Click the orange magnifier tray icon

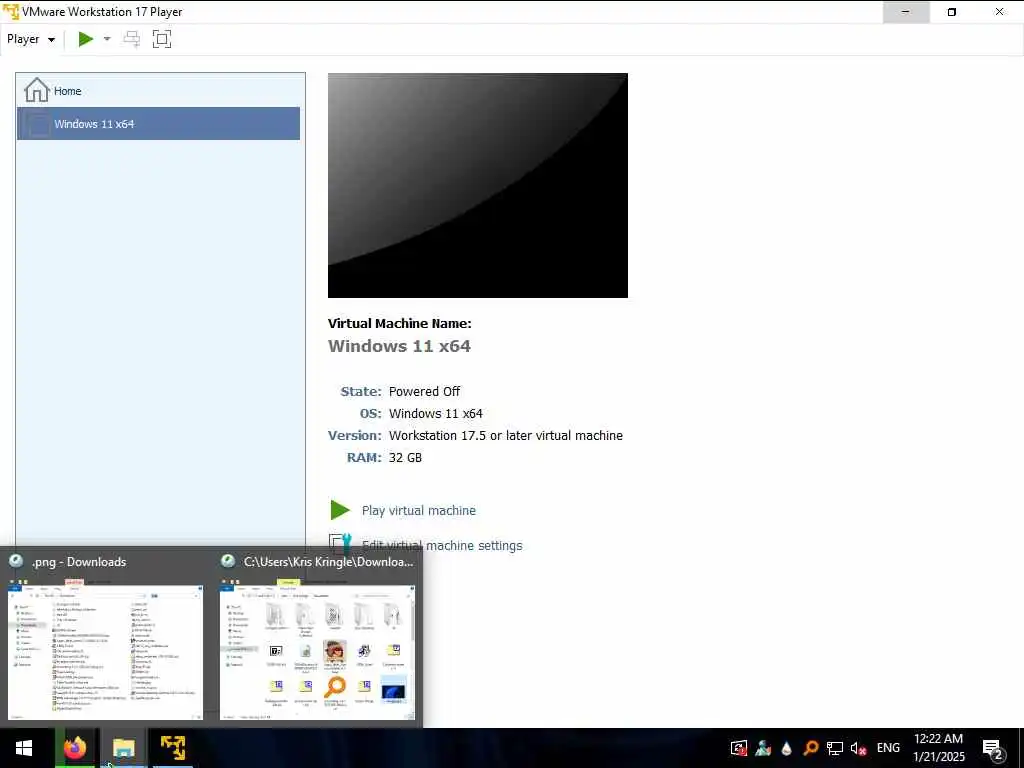810,748
